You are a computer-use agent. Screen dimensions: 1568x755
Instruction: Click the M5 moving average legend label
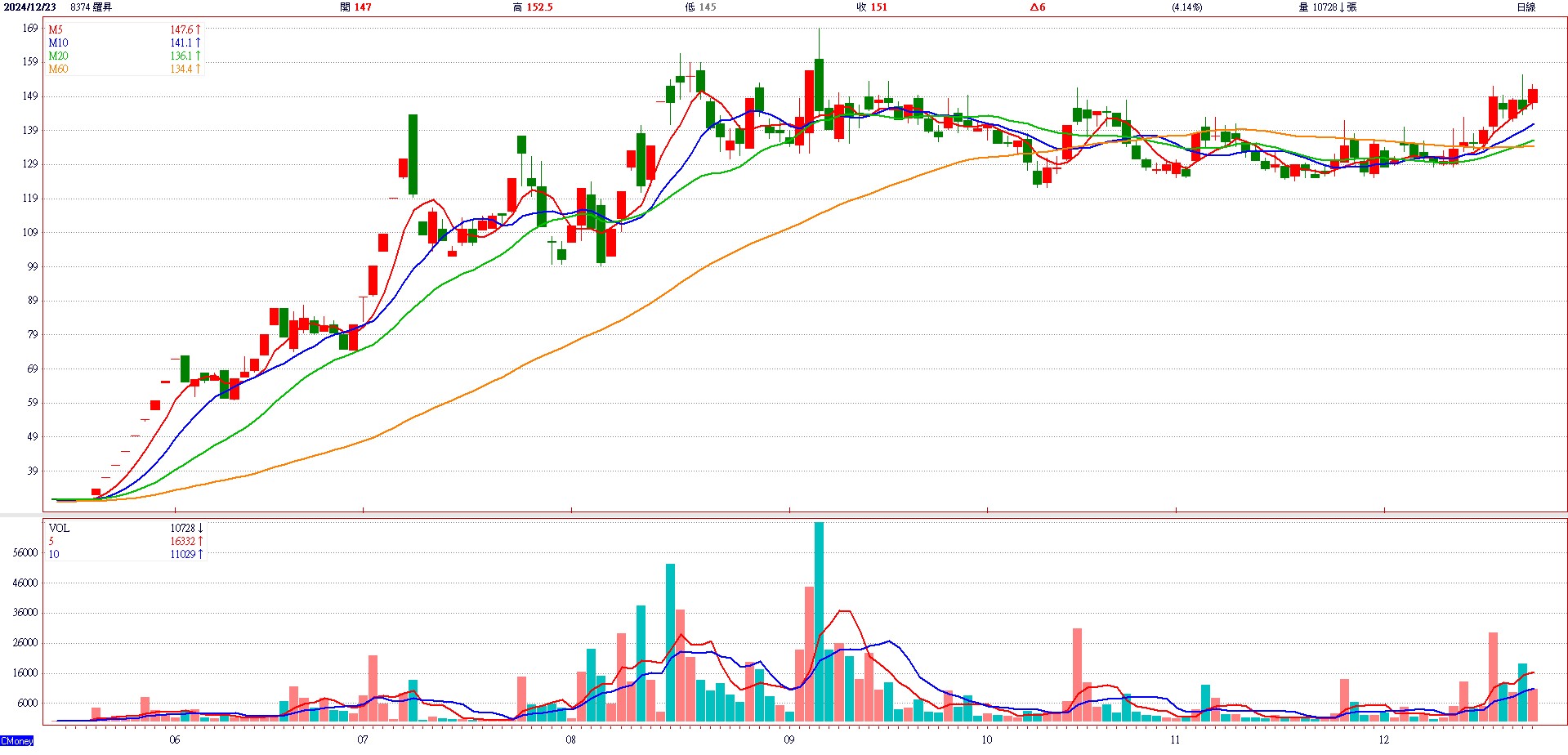(56, 29)
